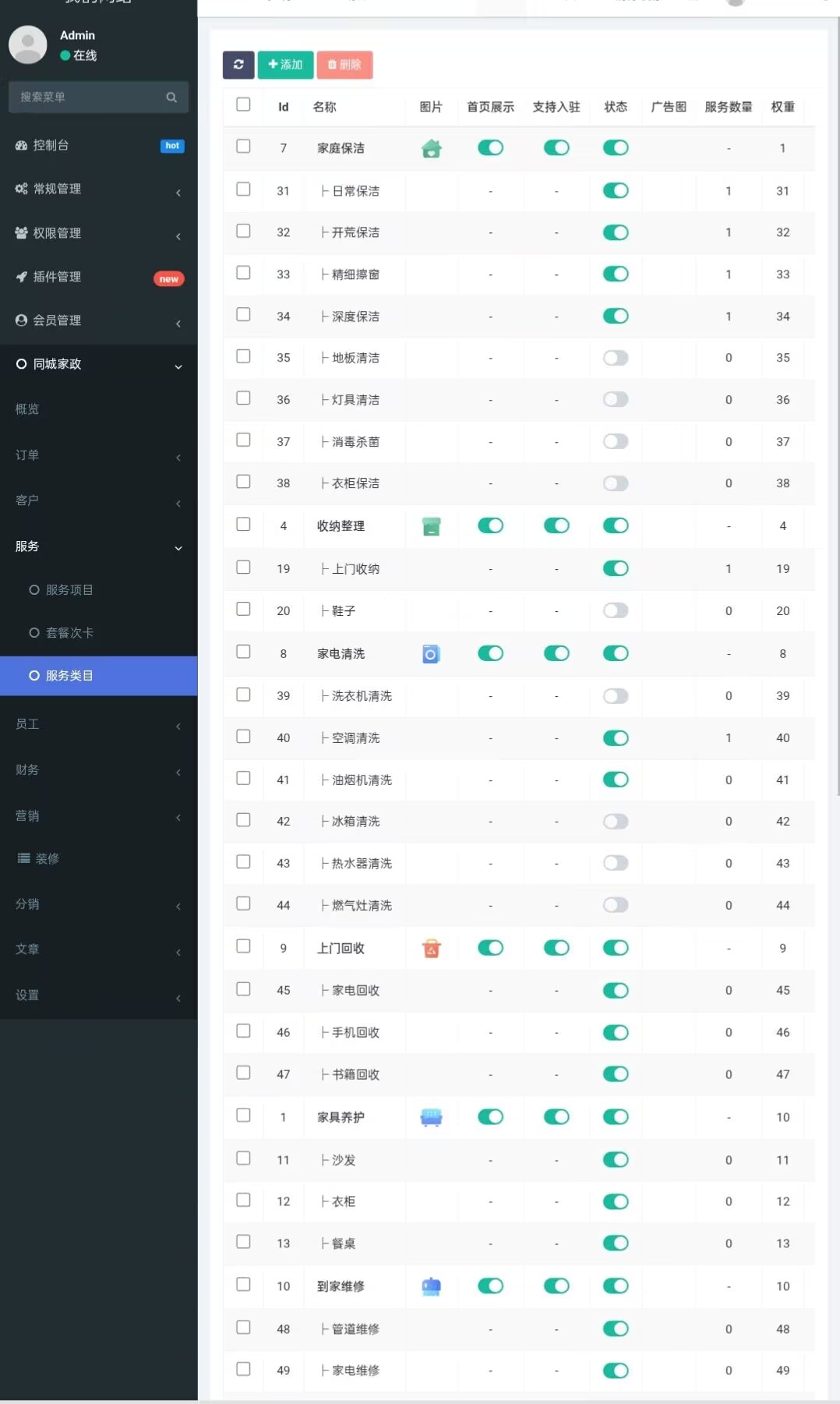Click the search magnifier icon
Image resolution: width=840 pixels, height=1404 pixels.
click(x=171, y=97)
